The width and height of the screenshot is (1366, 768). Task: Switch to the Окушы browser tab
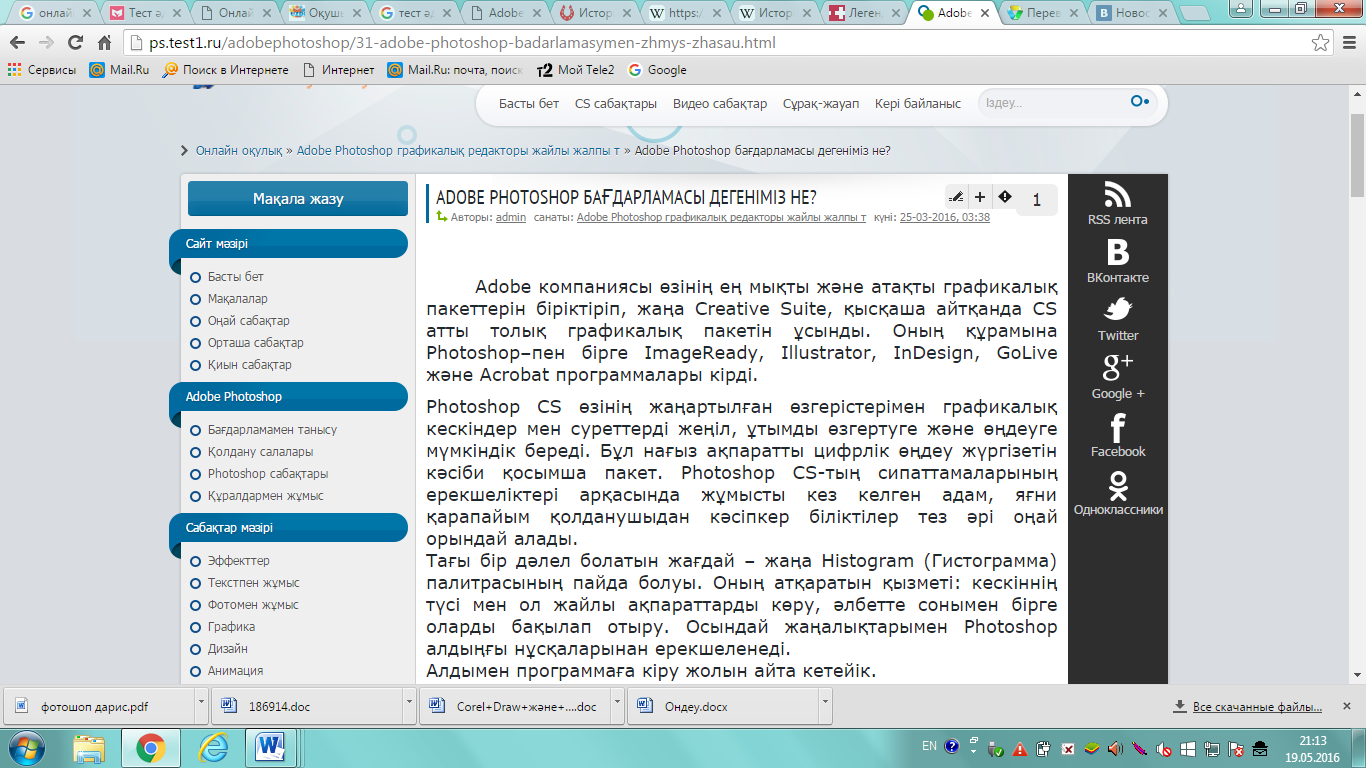[323, 14]
